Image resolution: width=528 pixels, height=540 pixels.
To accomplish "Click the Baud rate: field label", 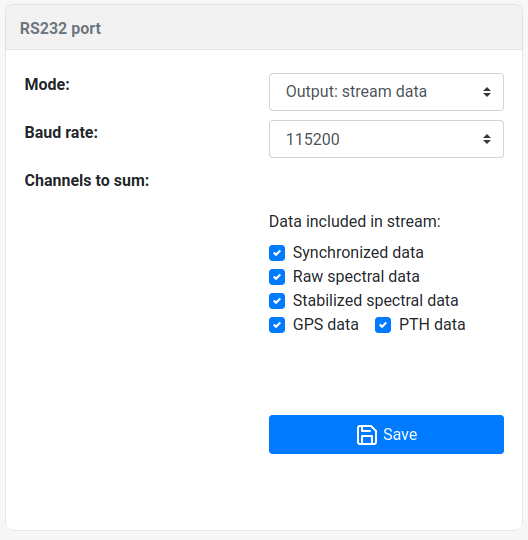I will click(61, 132).
